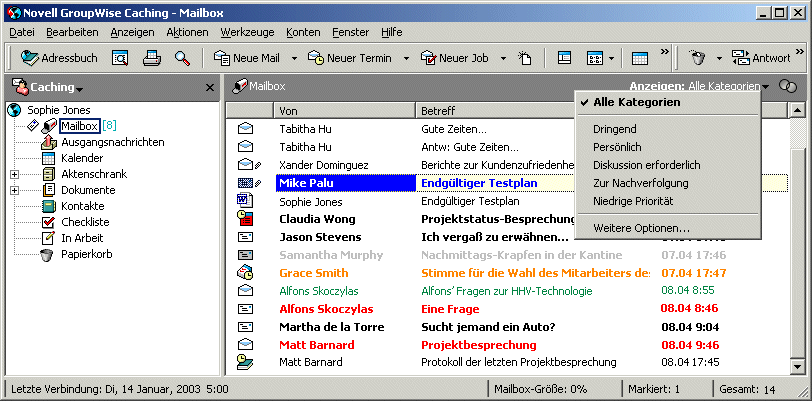Open dropdown arrow next to Neue Mail
This screenshot has height=401, width=812.
click(x=294, y=59)
